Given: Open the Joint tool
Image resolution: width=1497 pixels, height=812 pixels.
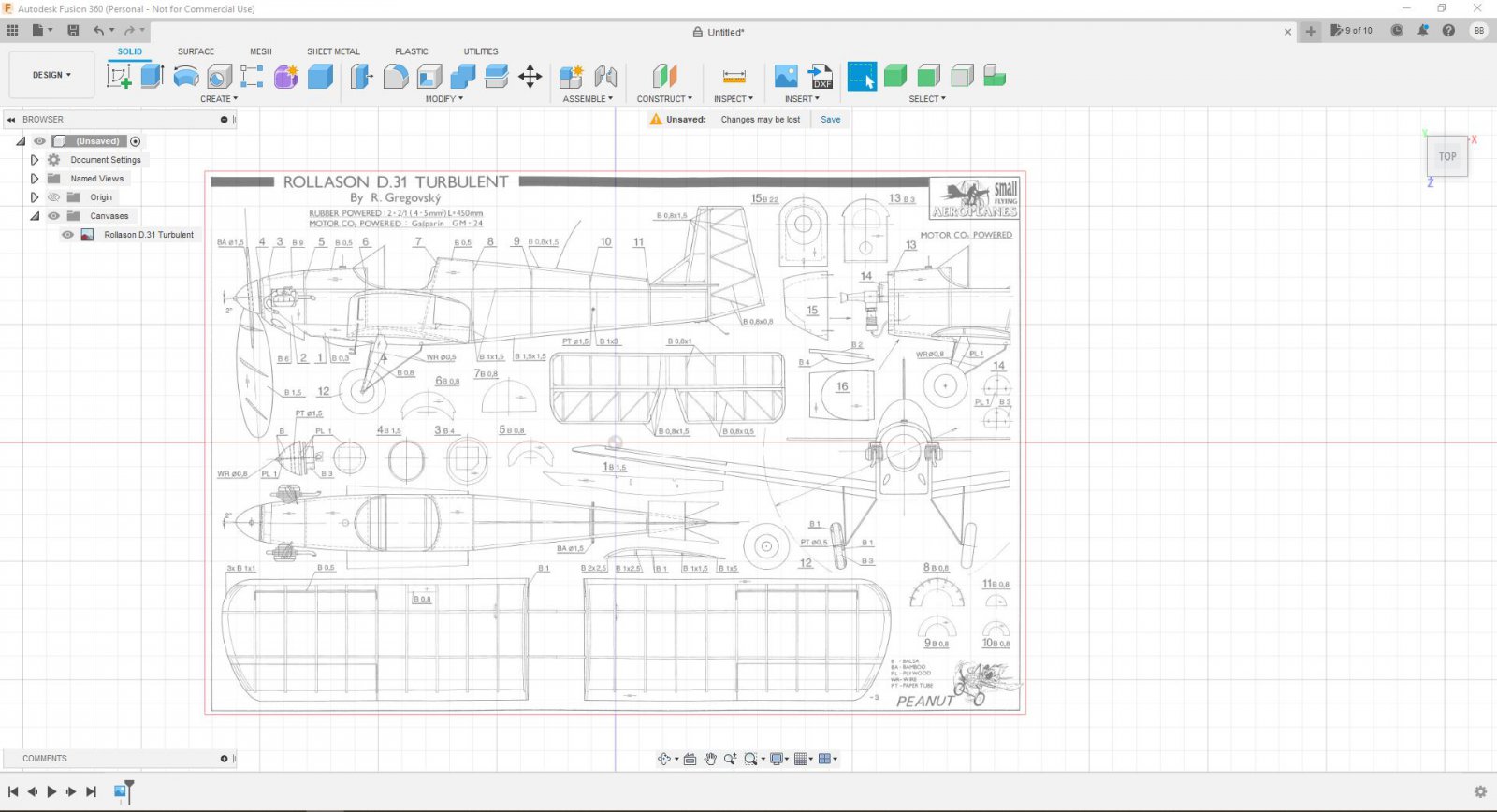Looking at the screenshot, I should (x=605, y=77).
